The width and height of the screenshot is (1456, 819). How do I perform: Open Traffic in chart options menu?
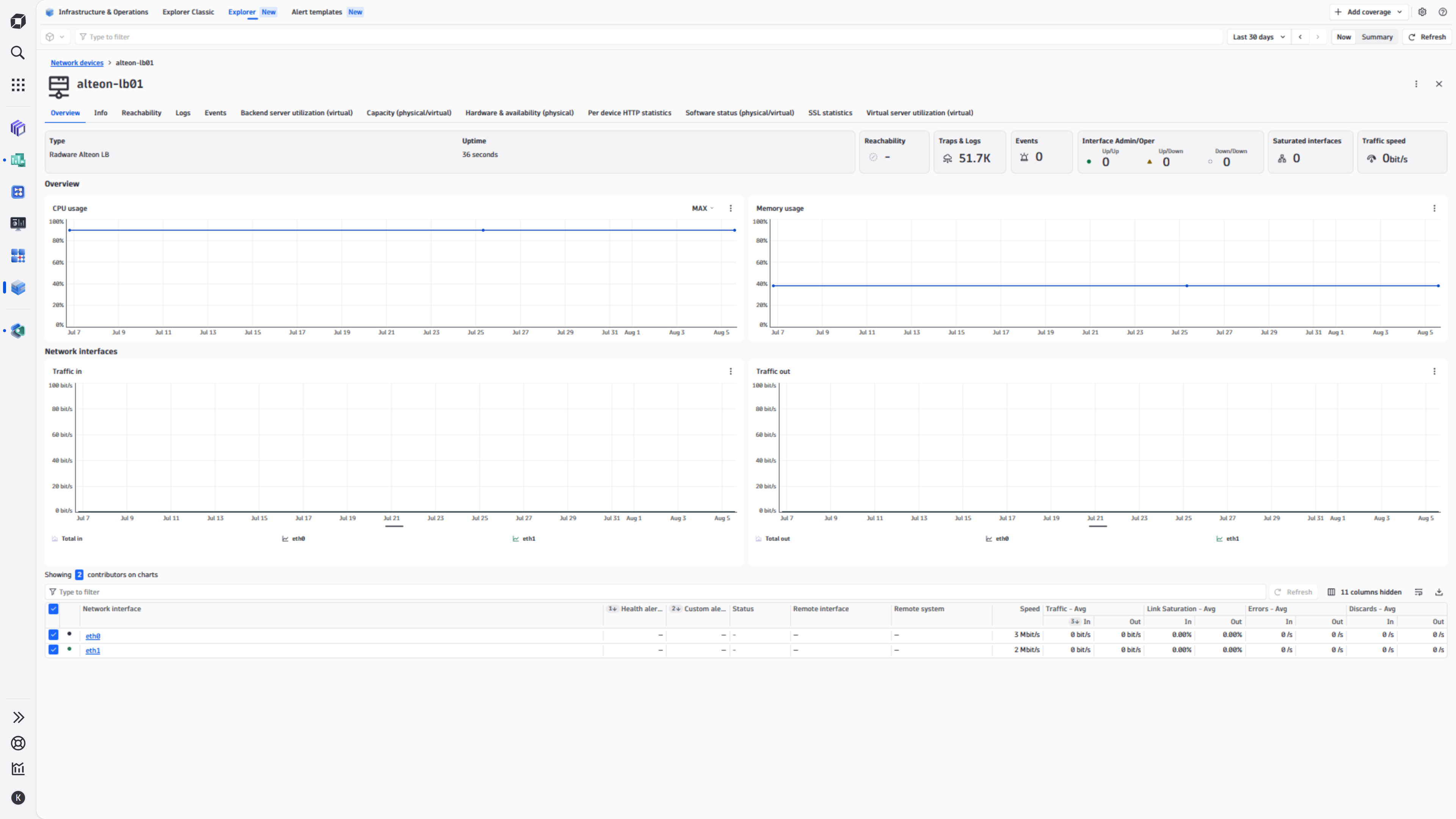730,371
